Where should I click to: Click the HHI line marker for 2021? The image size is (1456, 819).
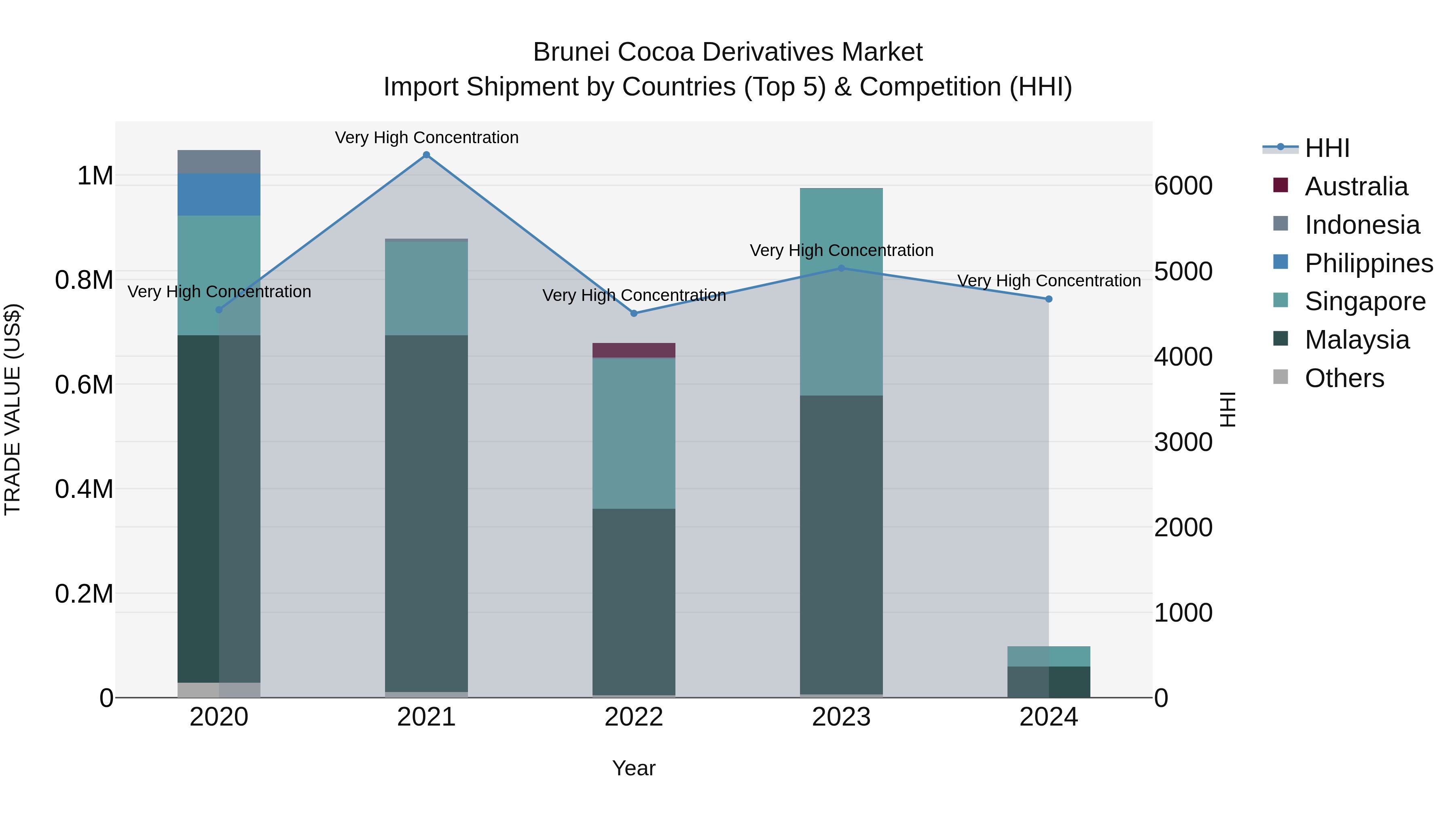(x=427, y=155)
